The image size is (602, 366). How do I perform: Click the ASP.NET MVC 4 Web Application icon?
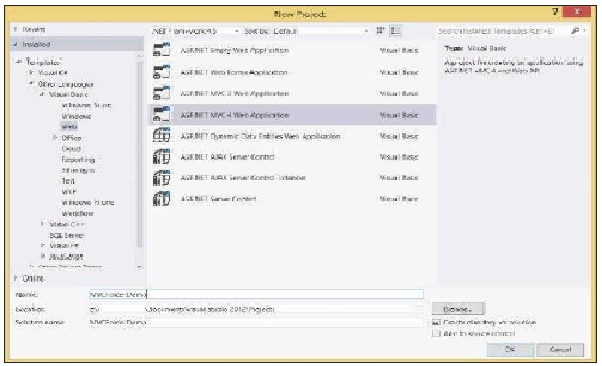pyautogui.click(x=161, y=114)
